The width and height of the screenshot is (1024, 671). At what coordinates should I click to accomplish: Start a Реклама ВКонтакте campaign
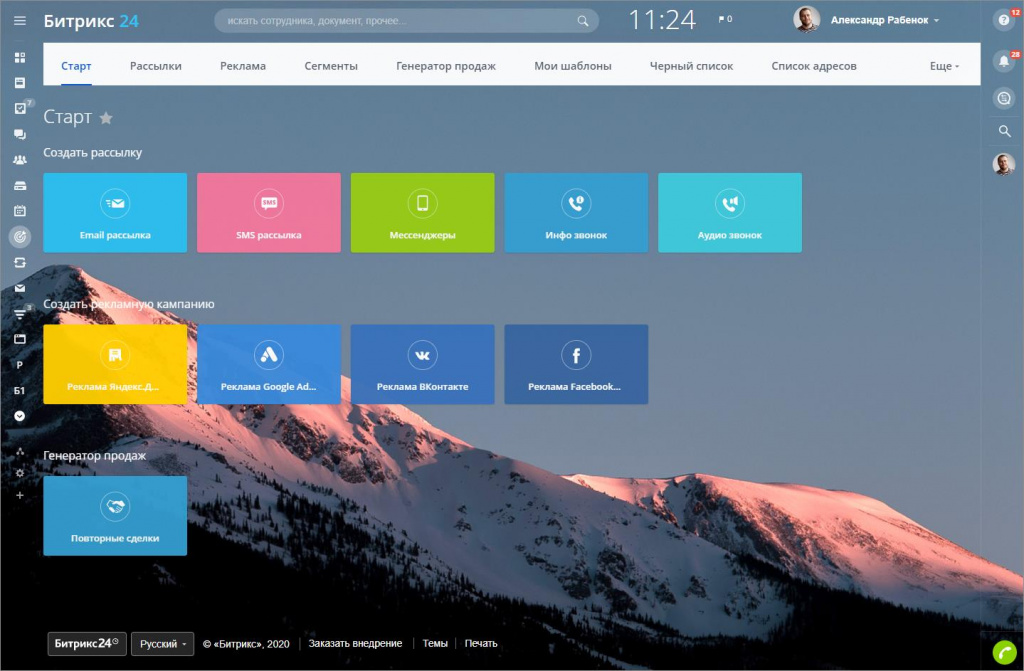[x=422, y=364]
